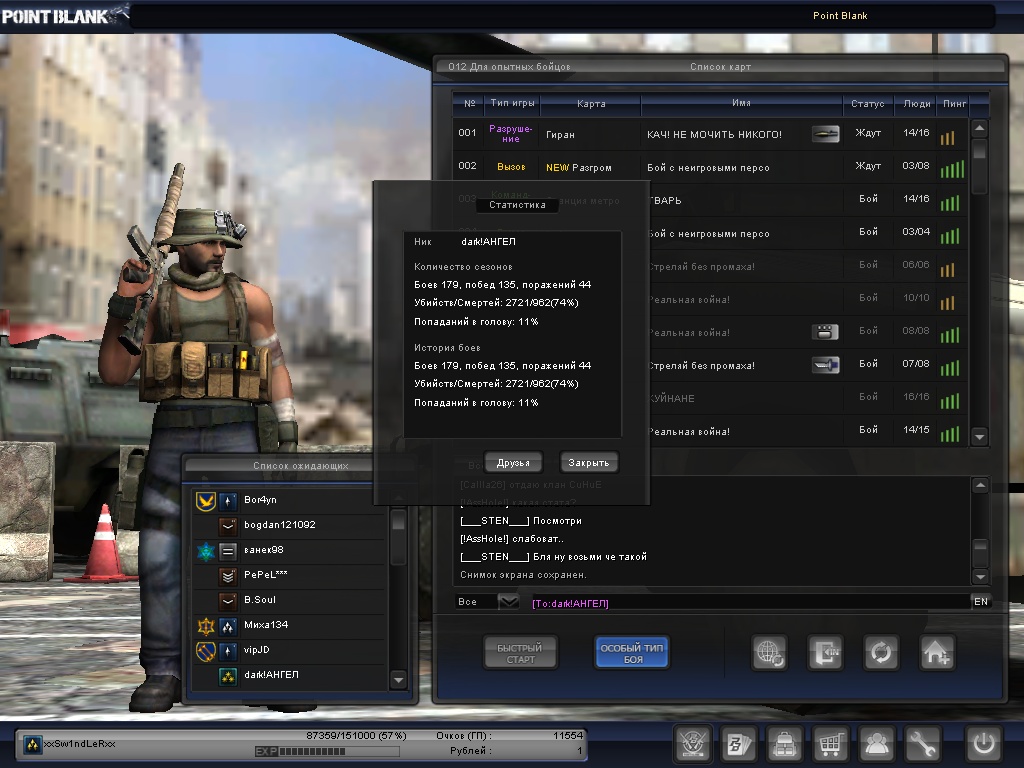Click weapon restriction icon for room 08/08
The width and height of the screenshot is (1024, 768).
coord(825,332)
